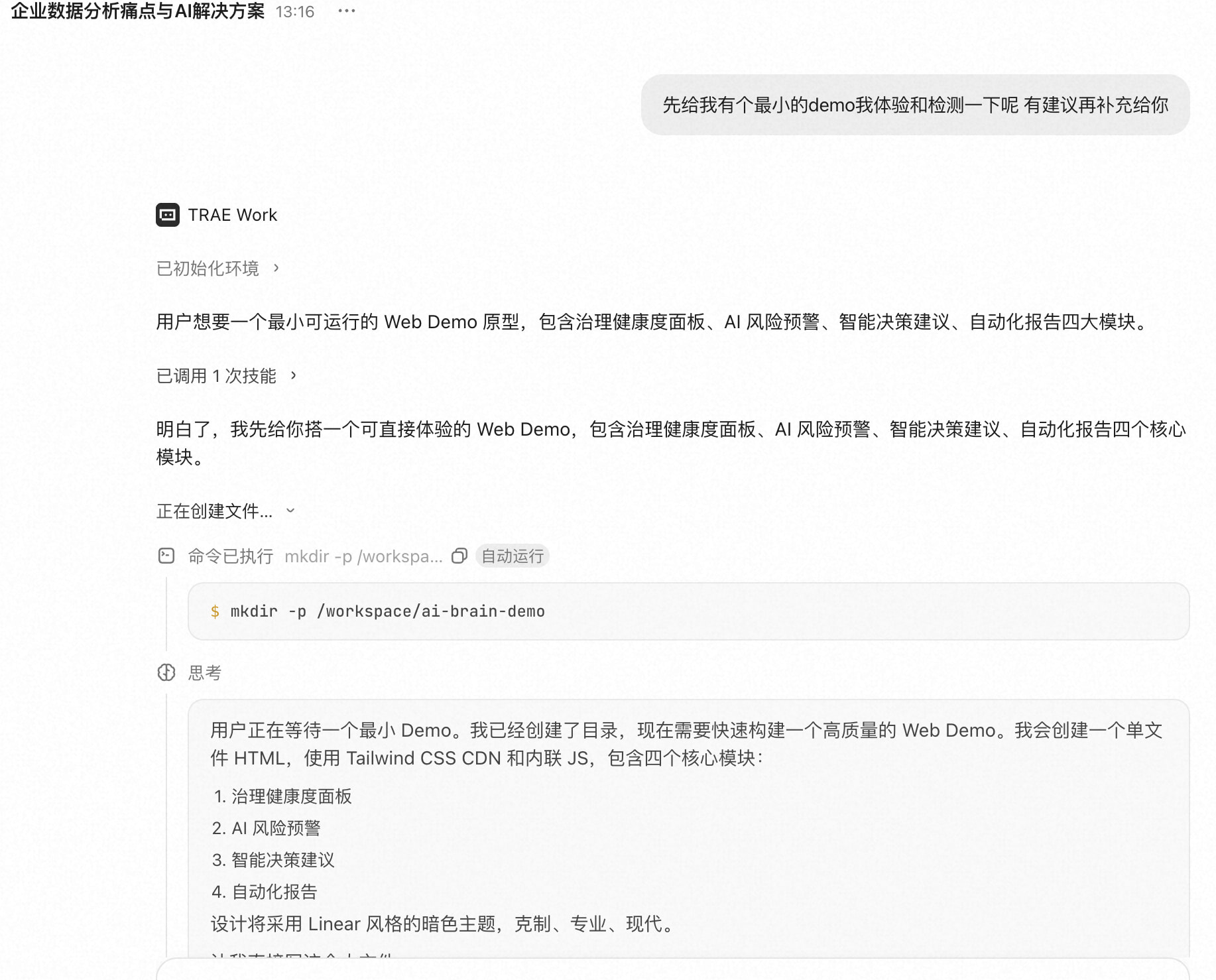Click the truncated command text mkdir -p /workspa...
This screenshot has height=980, width=1216.
[363, 556]
